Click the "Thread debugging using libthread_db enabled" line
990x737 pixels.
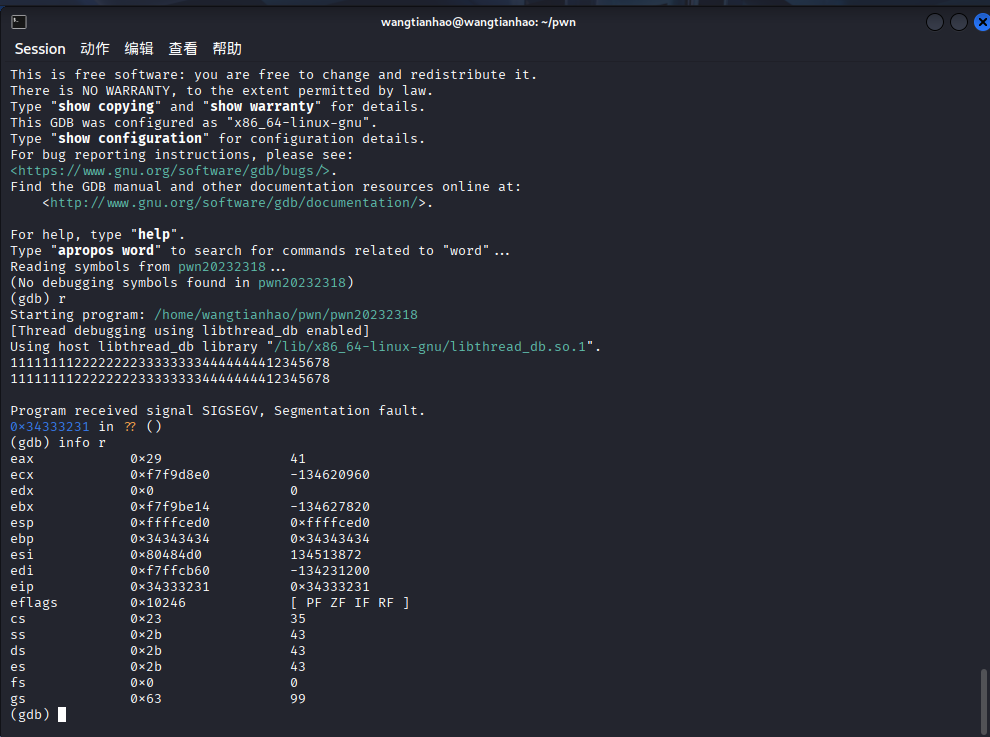[190, 330]
